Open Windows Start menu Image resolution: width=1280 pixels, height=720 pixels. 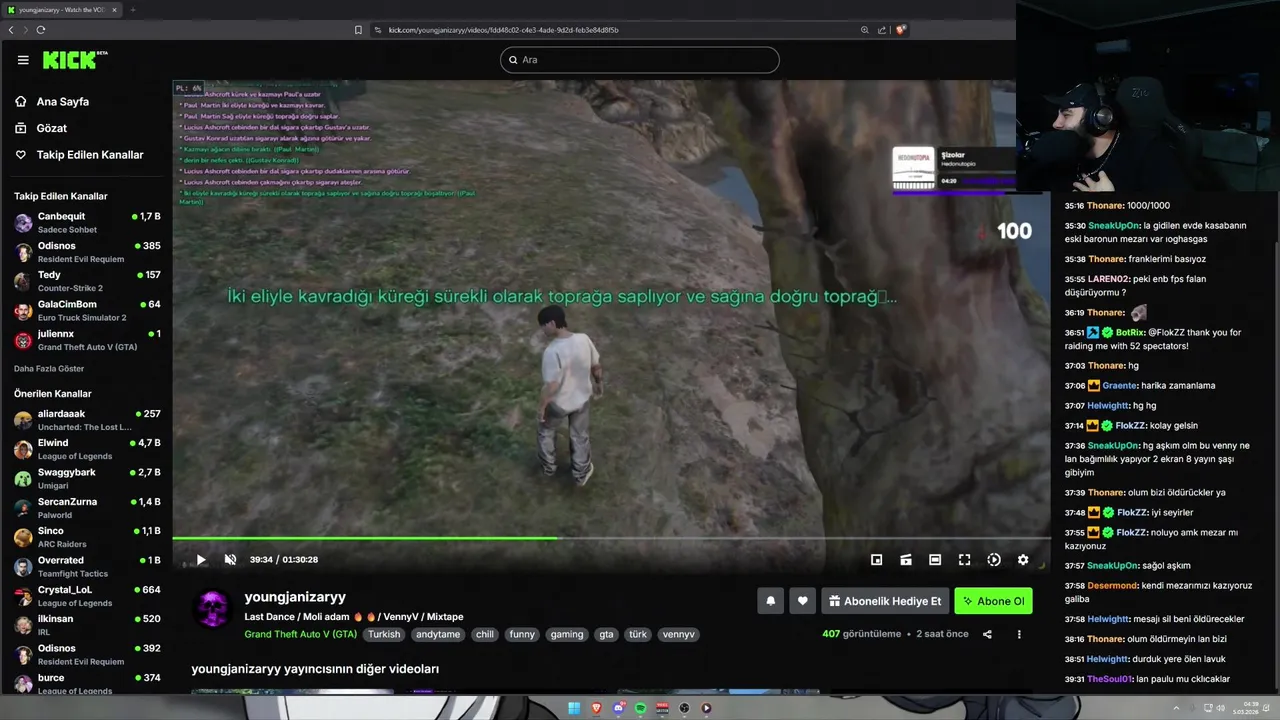pos(574,708)
